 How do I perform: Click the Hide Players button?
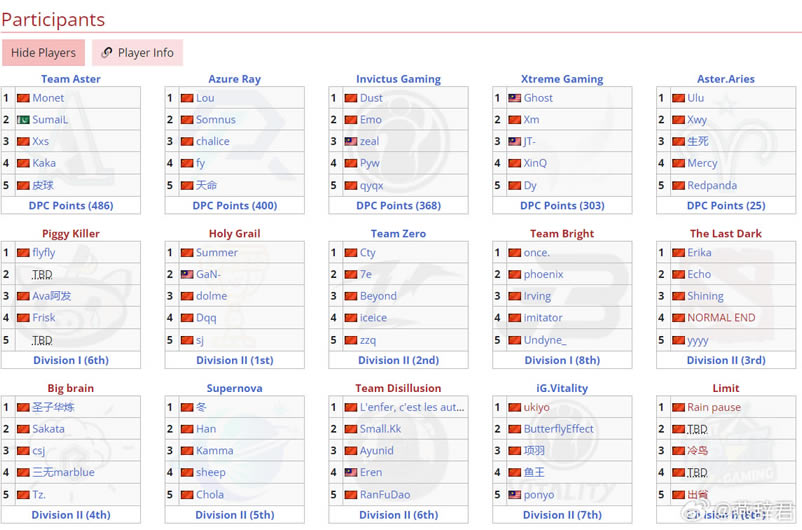click(43, 53)
